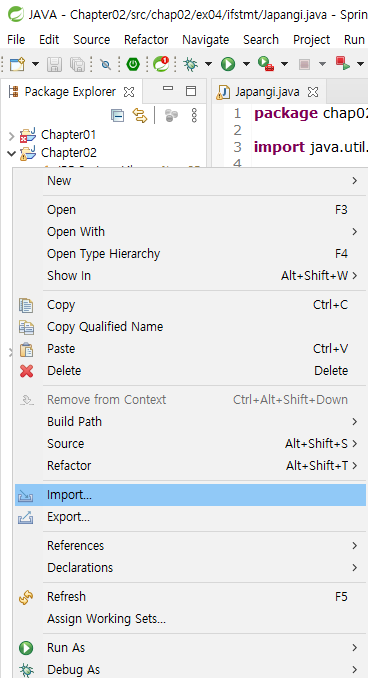Screen dimensions: 368x678
Task: Maximize the Package Explorer panel
Action: 191,91
